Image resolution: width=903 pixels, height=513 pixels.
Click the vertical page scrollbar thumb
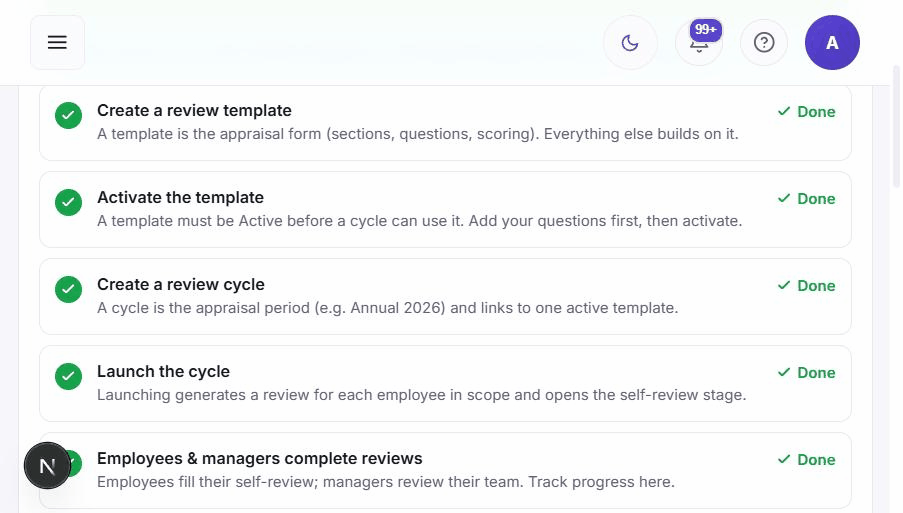coord(896,127)
